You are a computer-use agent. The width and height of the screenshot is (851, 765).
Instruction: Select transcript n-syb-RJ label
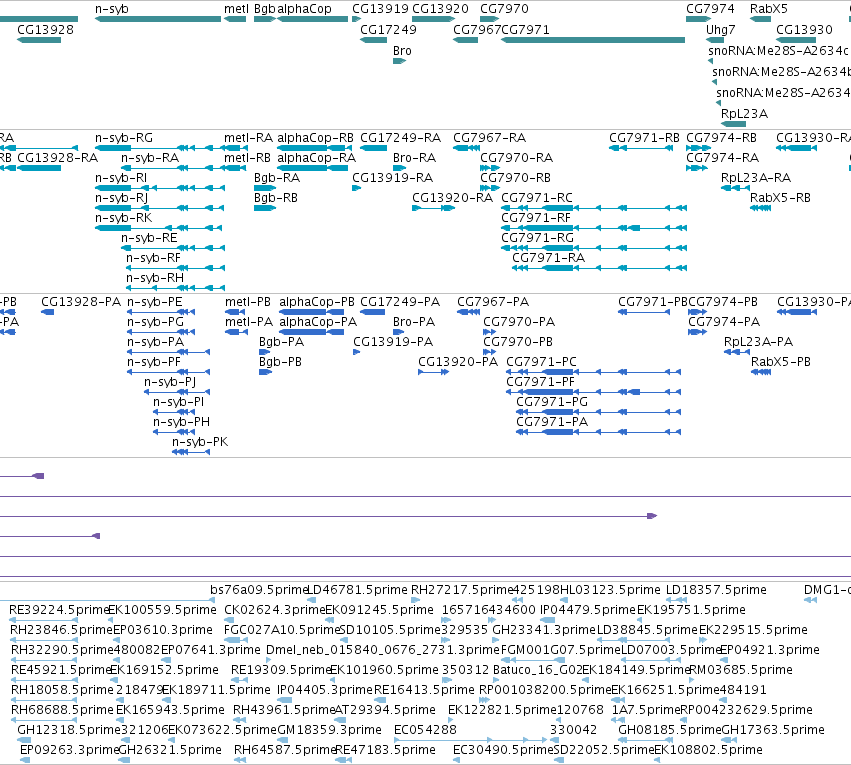coord(122,198)
